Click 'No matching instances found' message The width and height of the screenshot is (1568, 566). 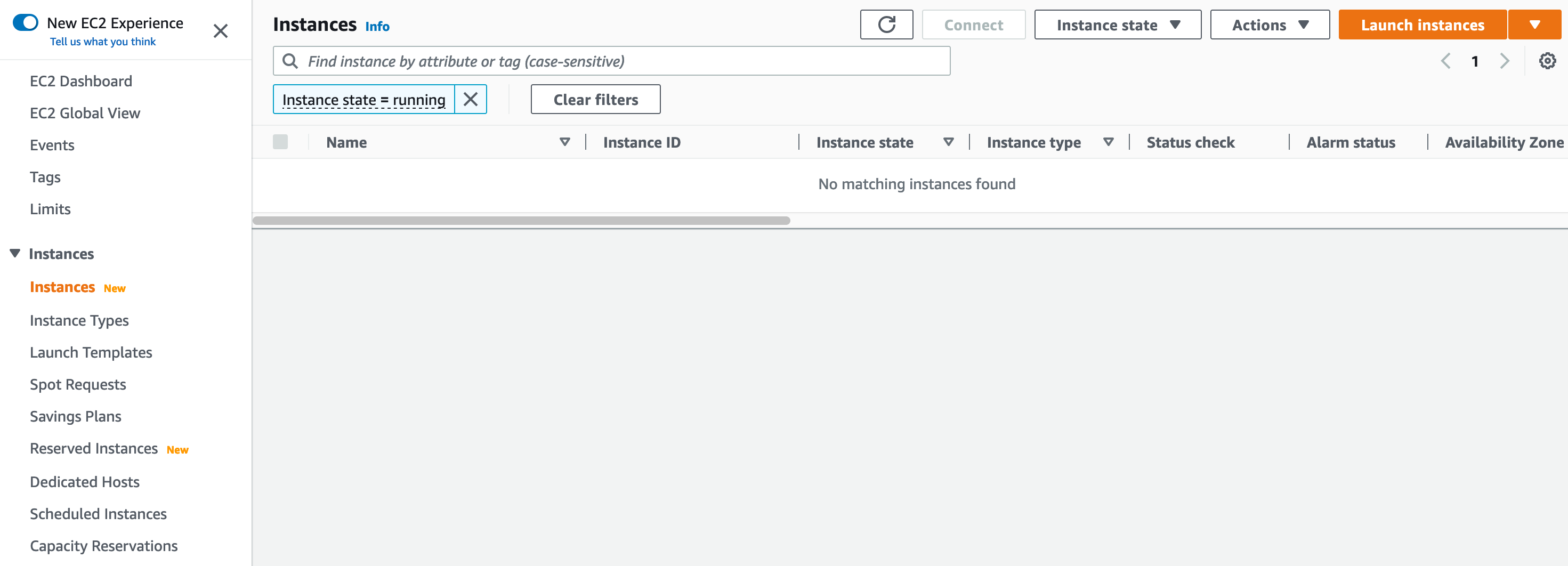[916, 184]
